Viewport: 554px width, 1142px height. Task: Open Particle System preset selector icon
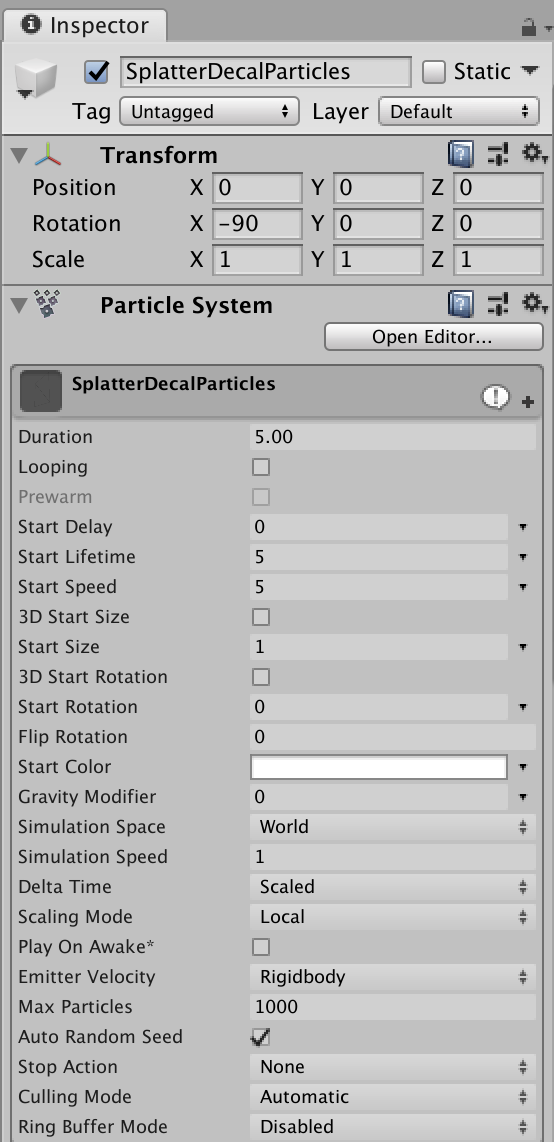click(x=499, y=304)
